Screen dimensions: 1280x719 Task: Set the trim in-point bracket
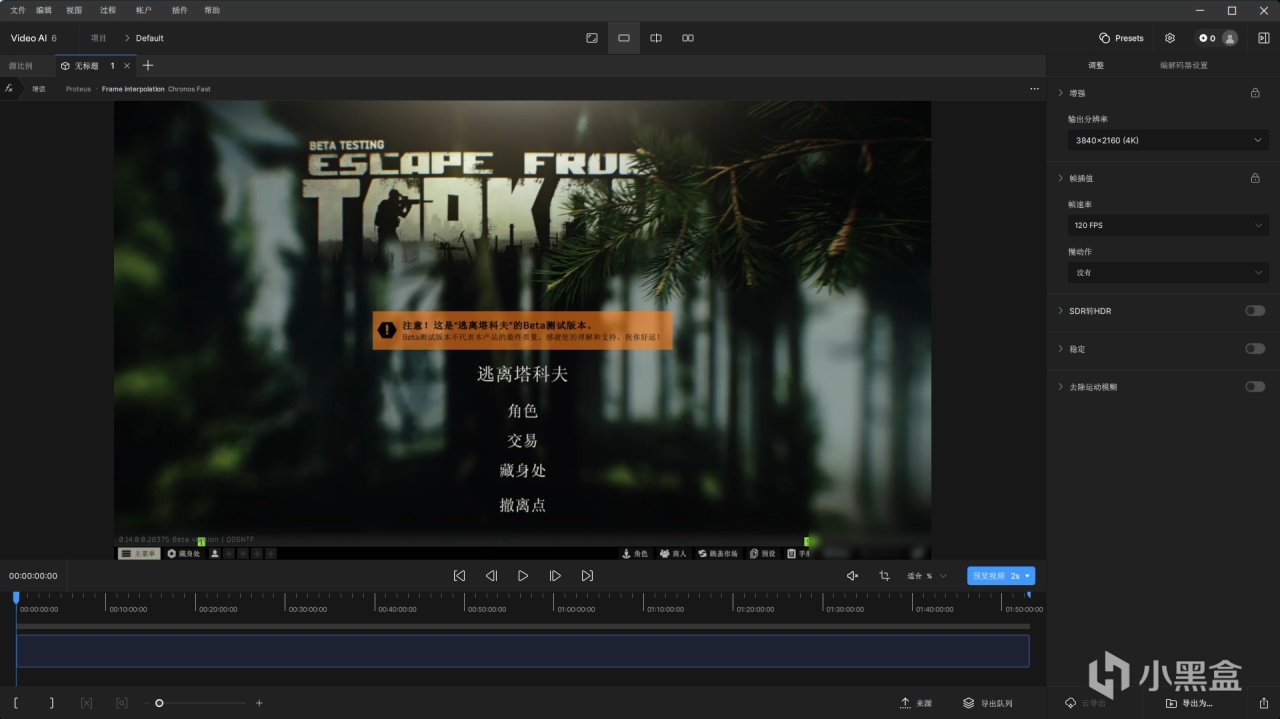click(16, 703)
